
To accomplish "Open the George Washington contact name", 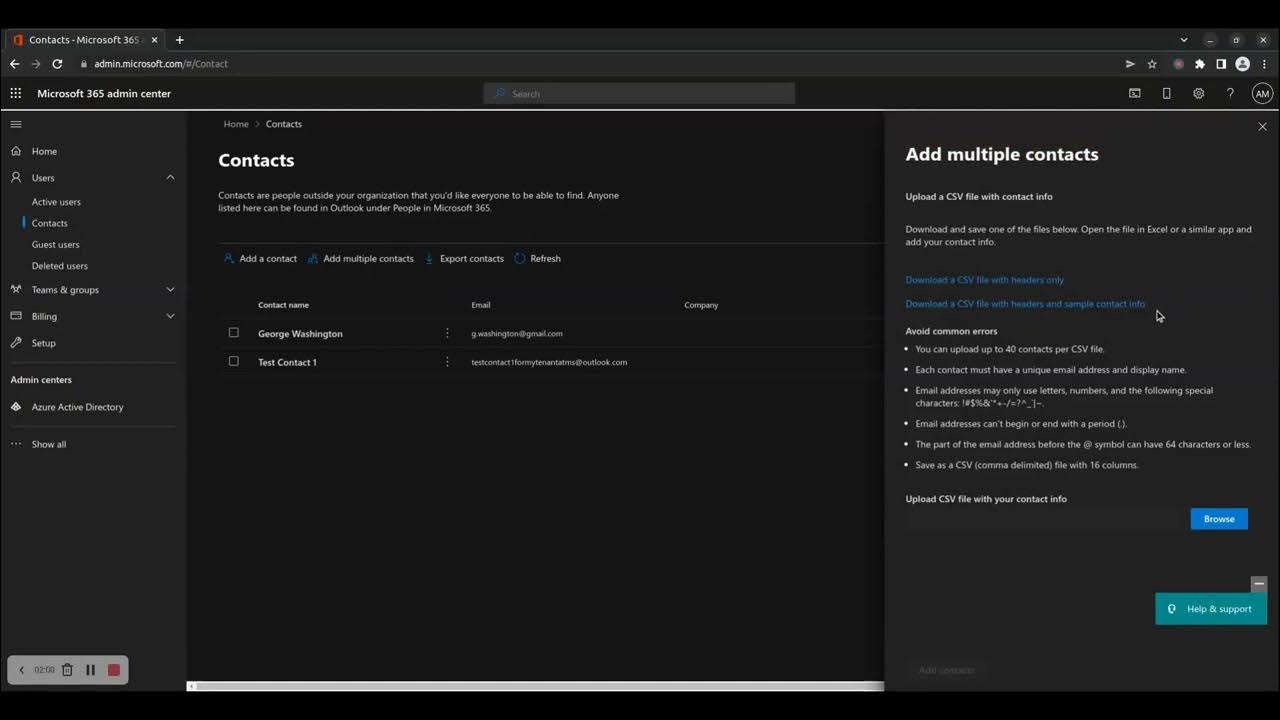I will [x=300, y=334].
